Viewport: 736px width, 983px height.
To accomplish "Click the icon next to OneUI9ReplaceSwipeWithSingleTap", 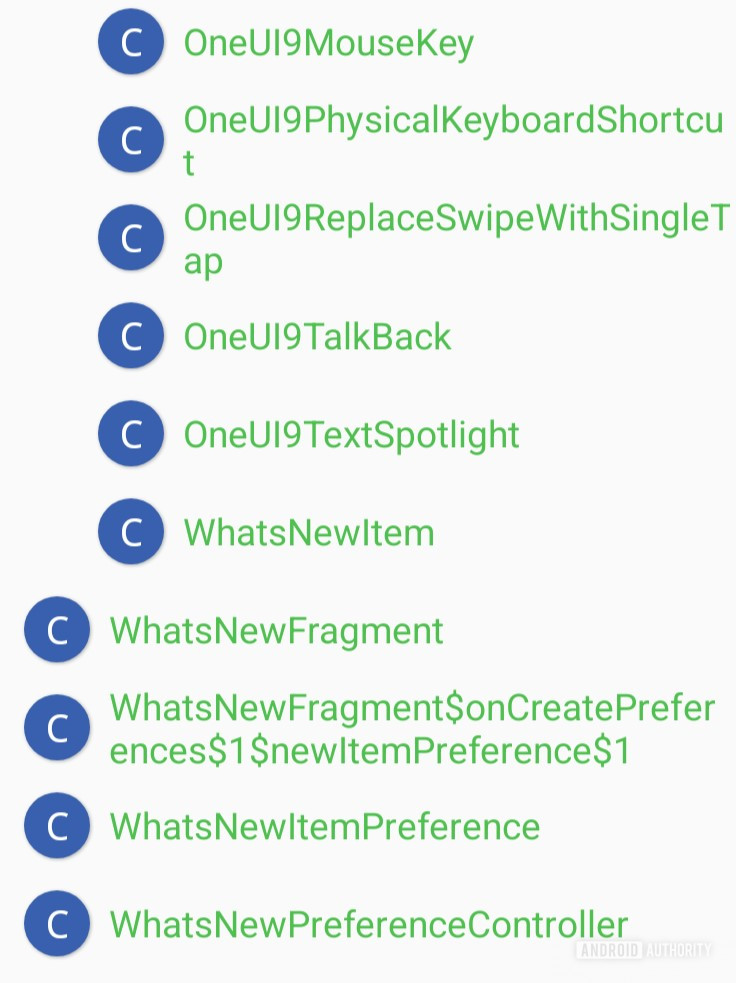I will (x=131, y=237).
